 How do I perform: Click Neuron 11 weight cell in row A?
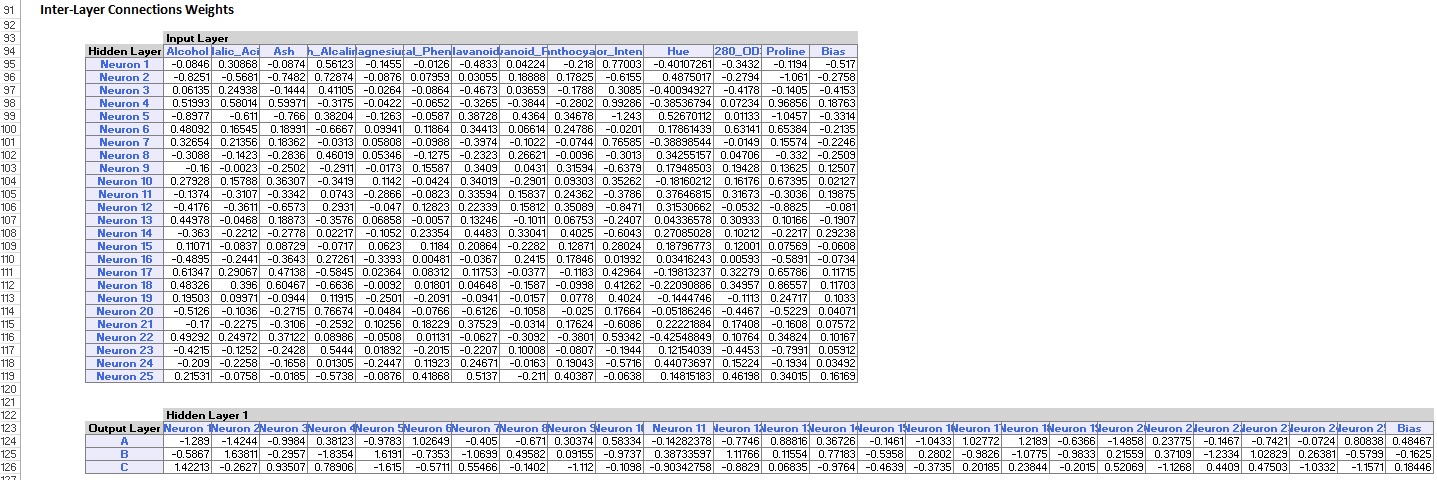pos(679,441)
